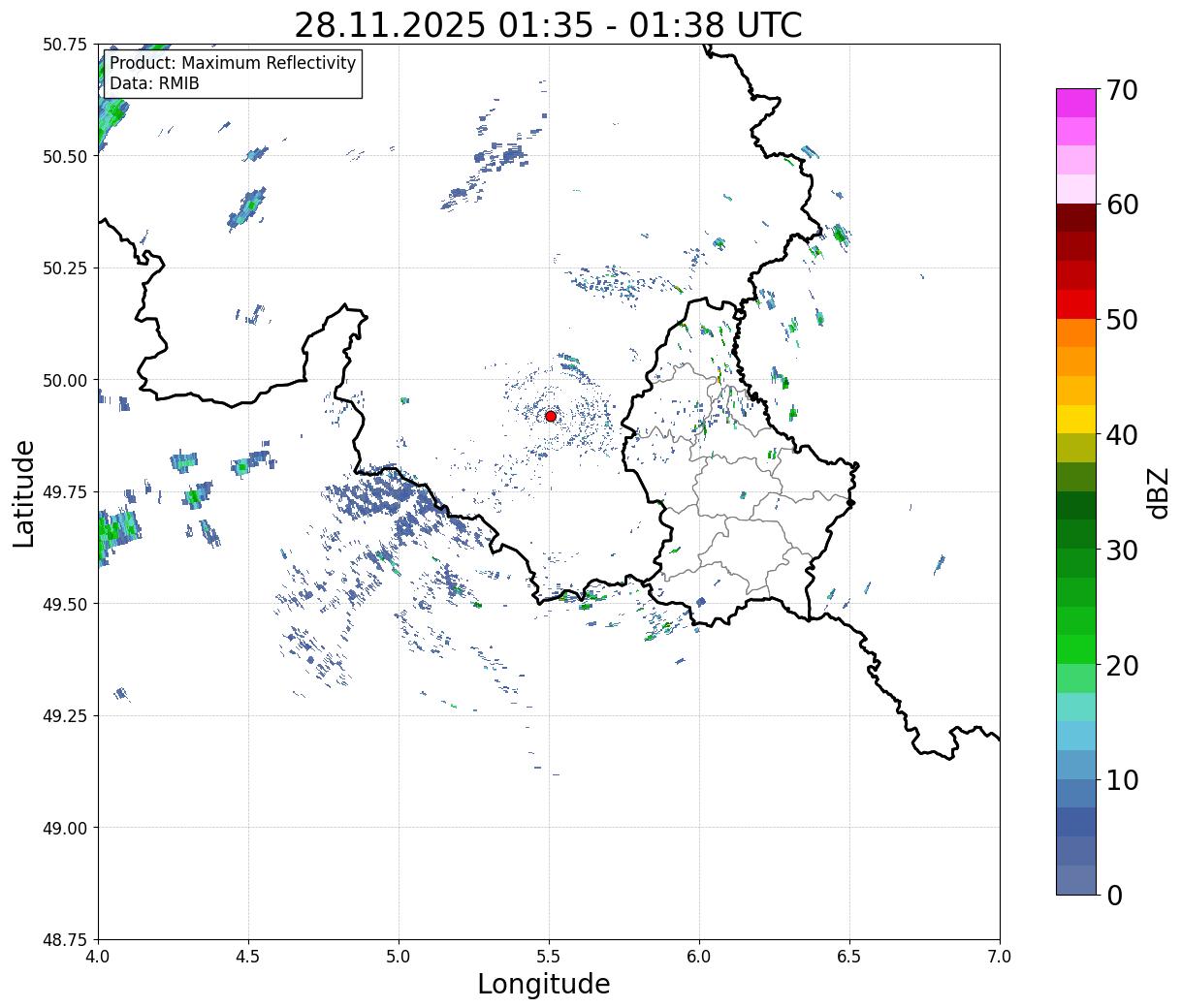Click the colorbar tick label "70"
The height and width of the screenshot is (1008, 1182).
[x=1121, y=90]
